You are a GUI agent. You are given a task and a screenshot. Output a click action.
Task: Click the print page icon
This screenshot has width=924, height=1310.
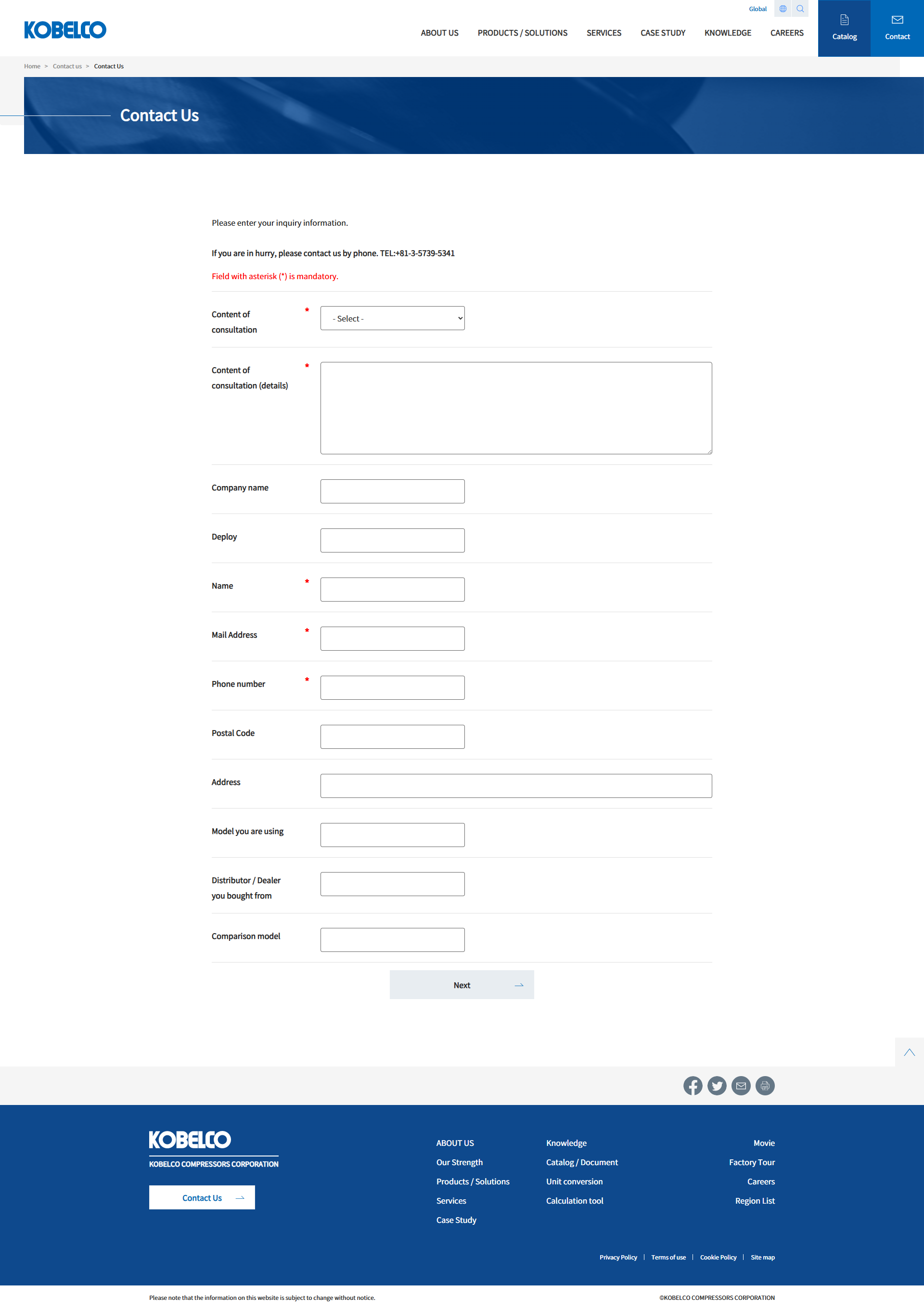765,1086
